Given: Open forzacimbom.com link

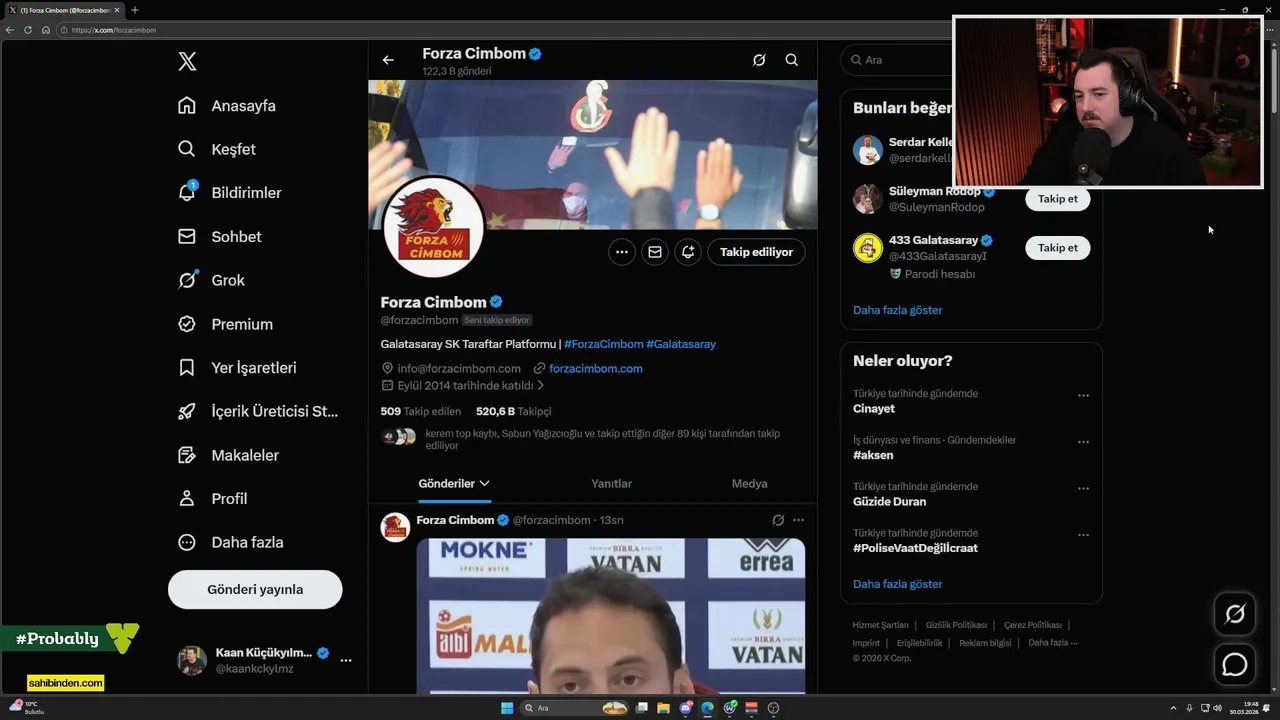Looking at the screenshot, I should 595,368.
